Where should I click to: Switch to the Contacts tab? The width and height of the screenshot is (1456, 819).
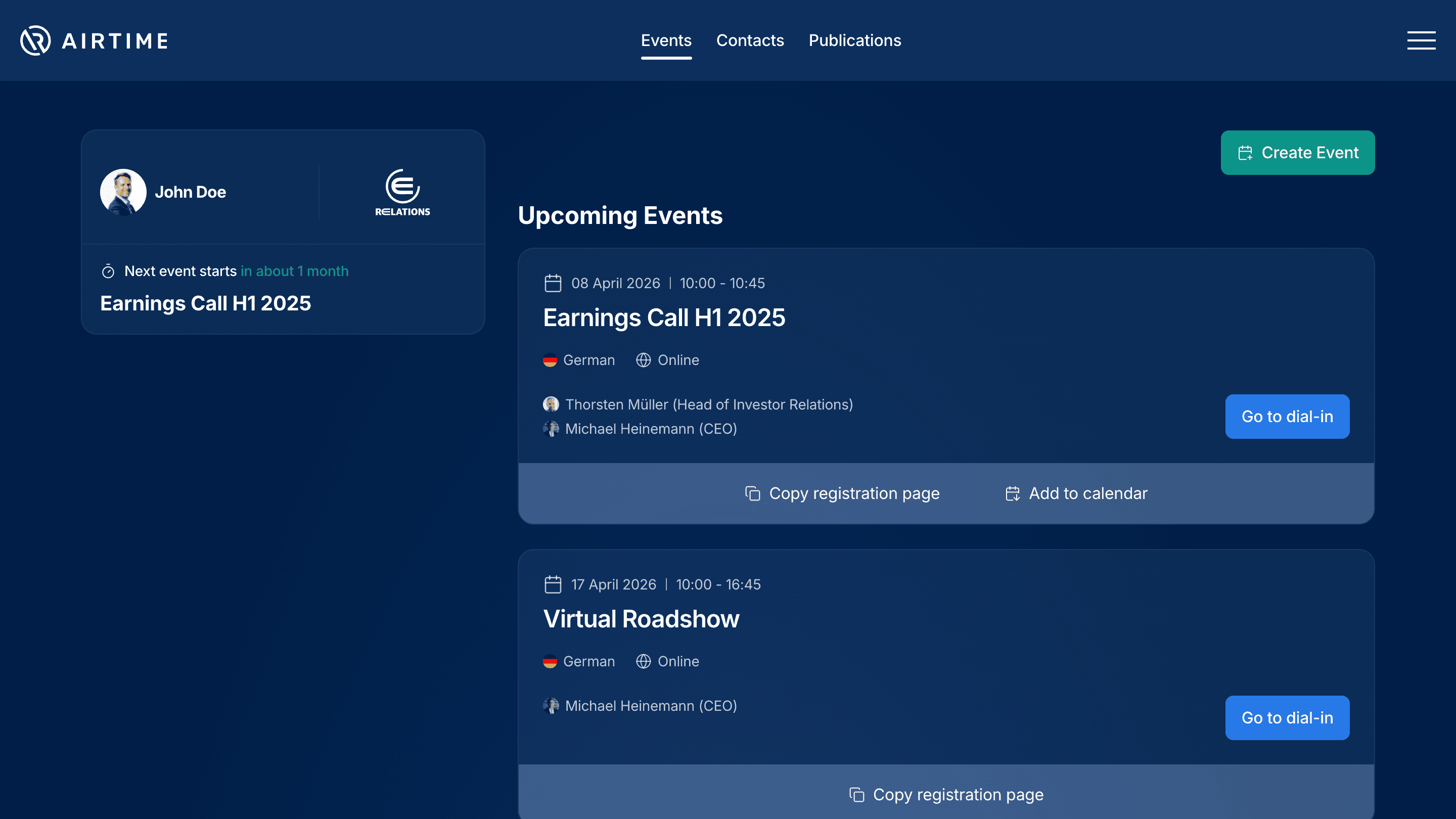(x=749, y=40)
